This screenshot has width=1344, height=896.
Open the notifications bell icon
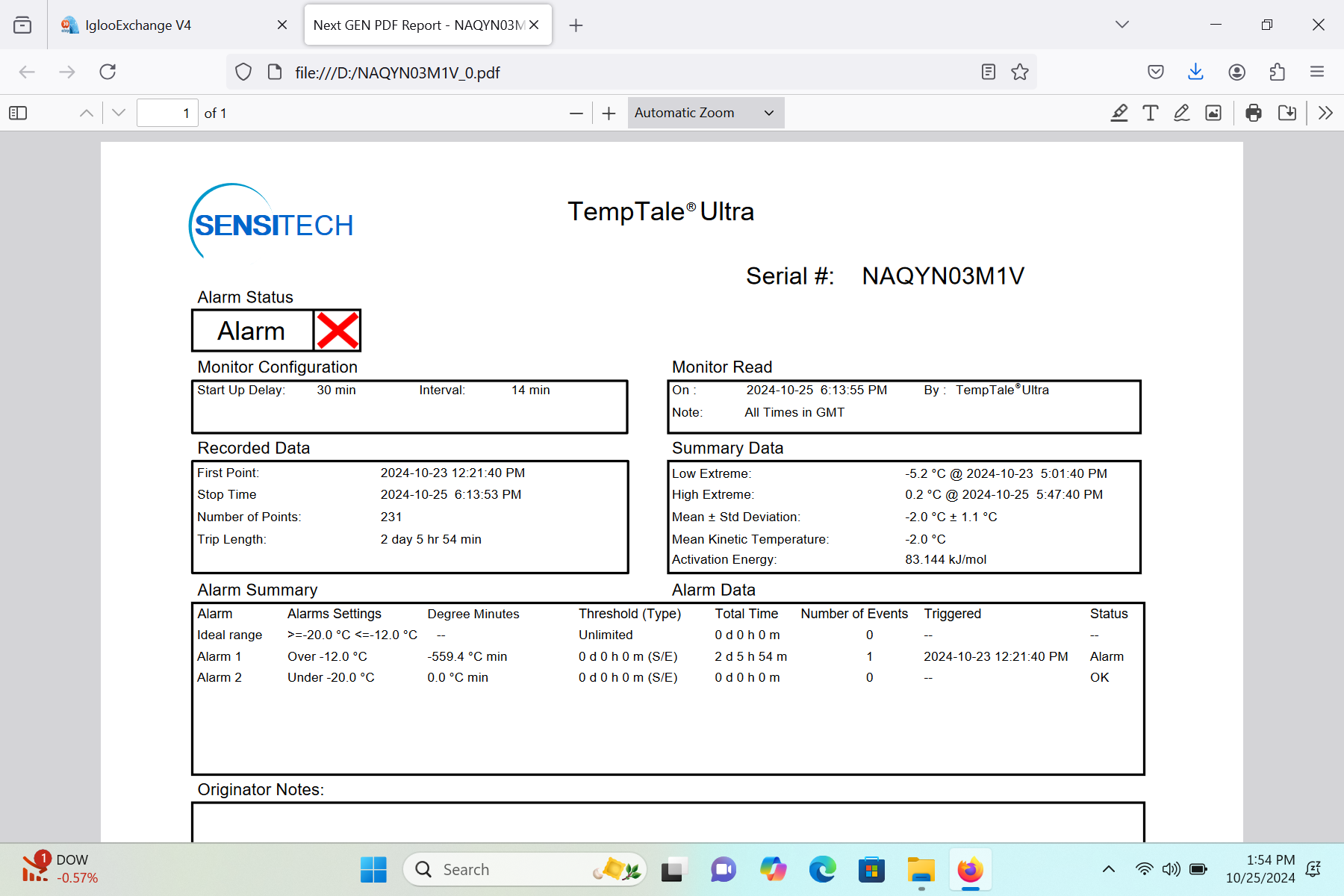[x=1313, y=869]
